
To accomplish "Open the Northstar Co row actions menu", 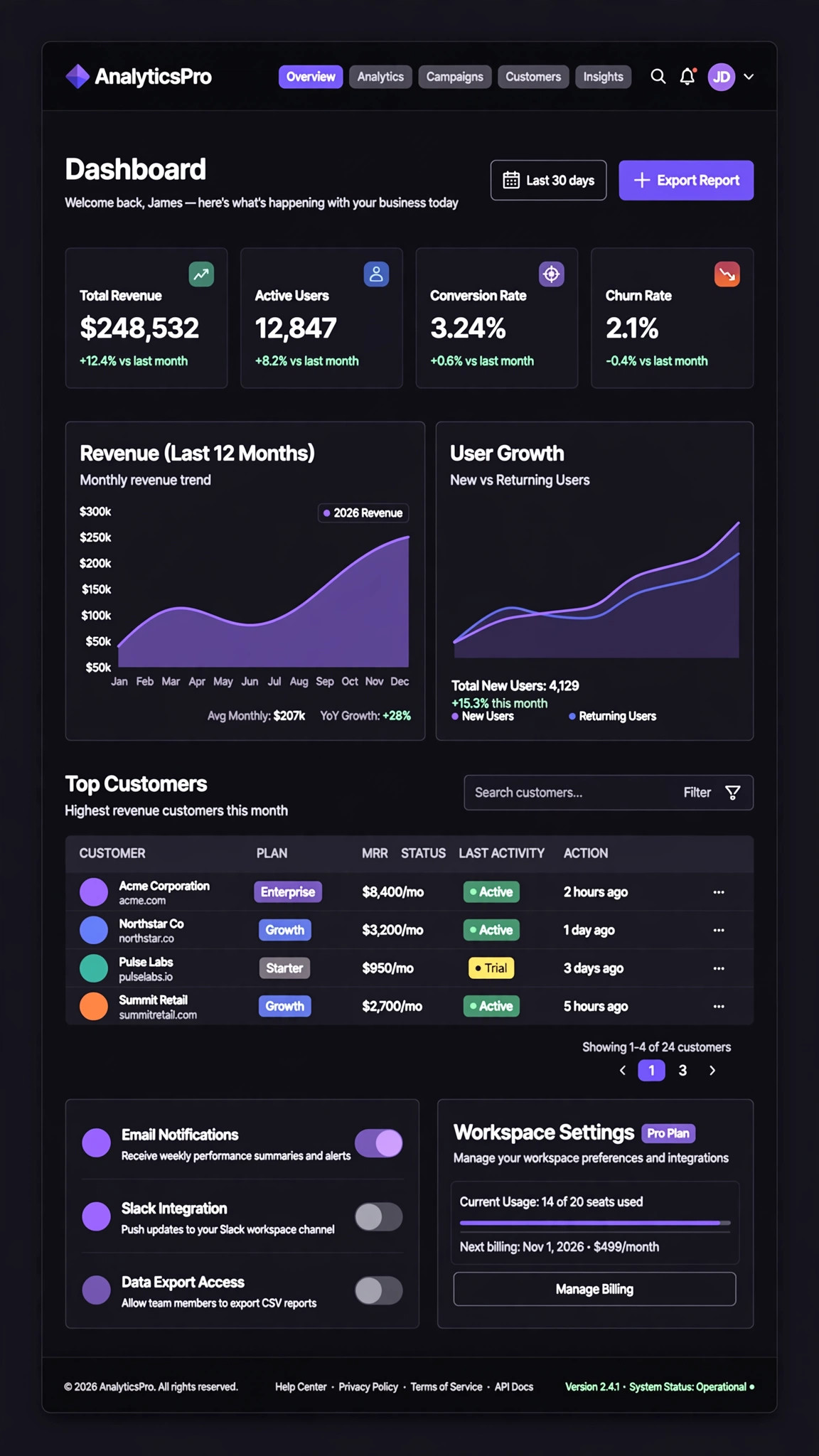I will (x=719, y=930).
